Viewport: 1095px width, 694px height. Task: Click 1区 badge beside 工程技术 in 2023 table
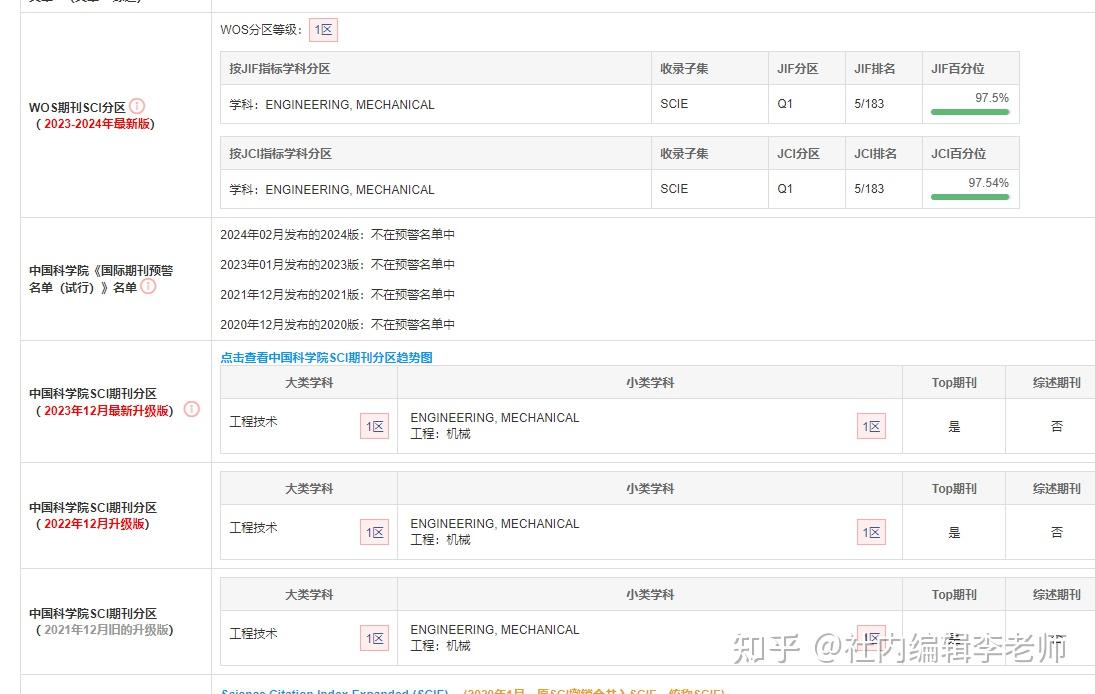pos(374,425)
